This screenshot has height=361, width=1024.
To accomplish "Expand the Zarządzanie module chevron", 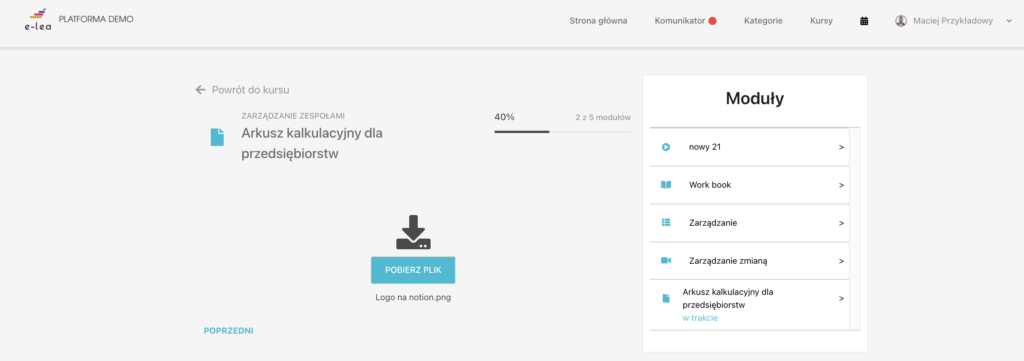I will [x=841, y=223].
